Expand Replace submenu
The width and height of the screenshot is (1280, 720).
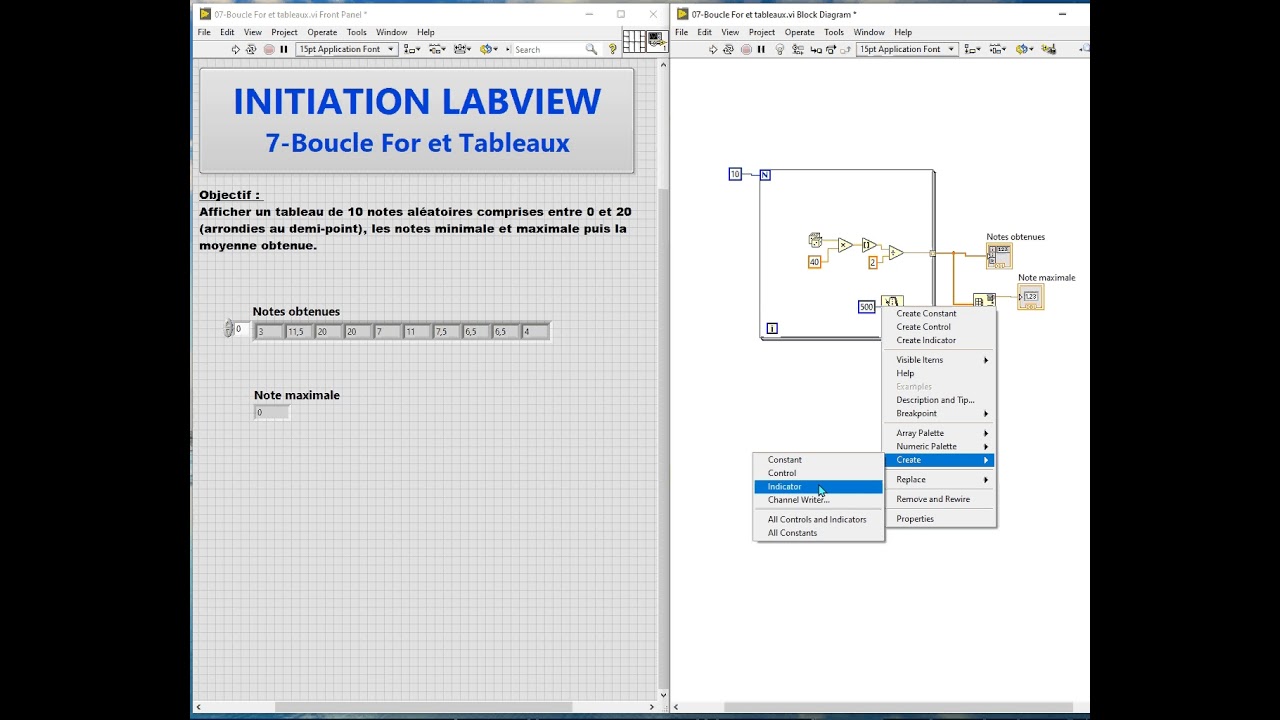[940, 479]
